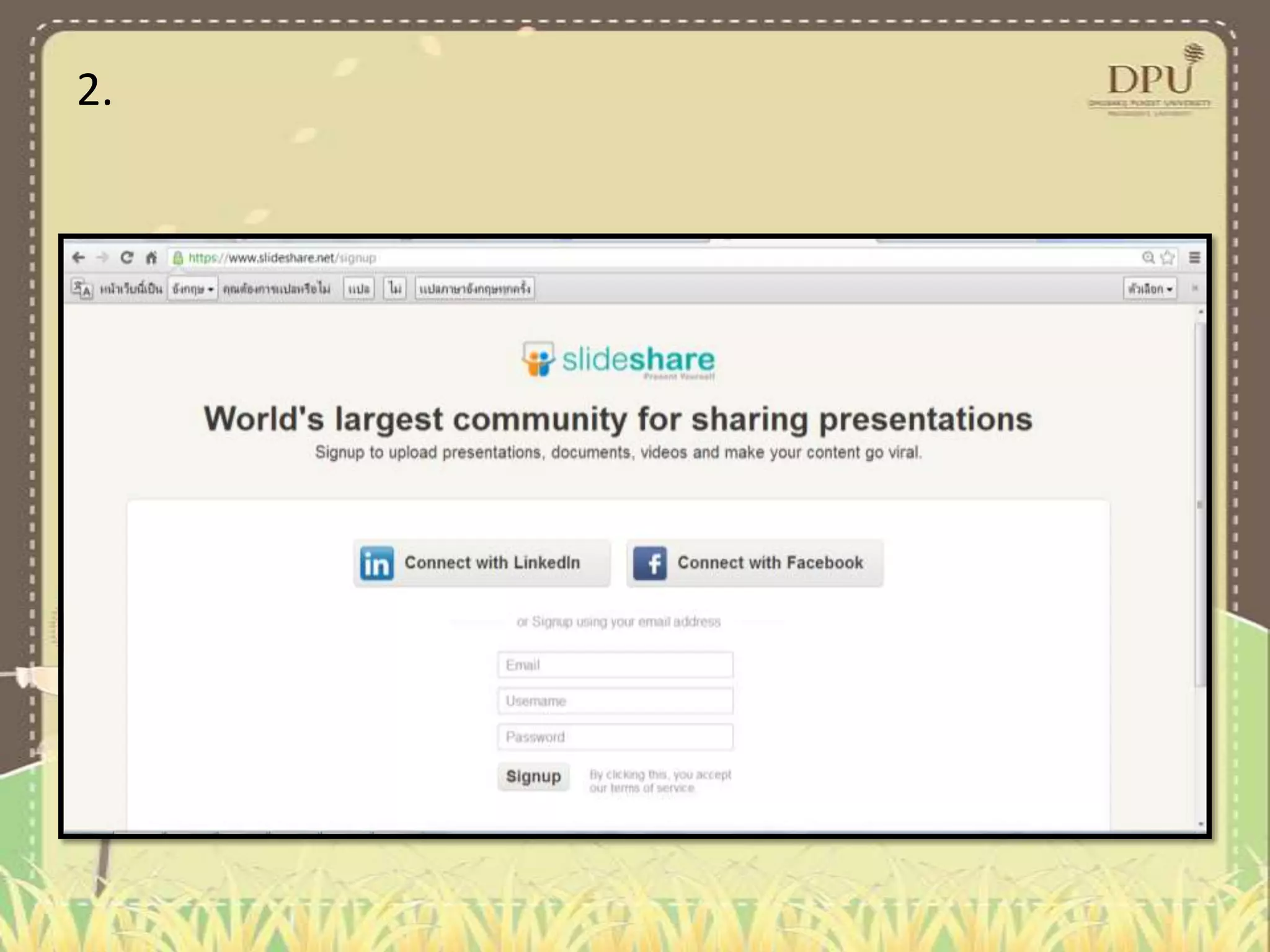Click the zoom magnifier icon in address bar
Image resolution: width=1270 pixels, height=952 pixels.
tap(1148, 258)
